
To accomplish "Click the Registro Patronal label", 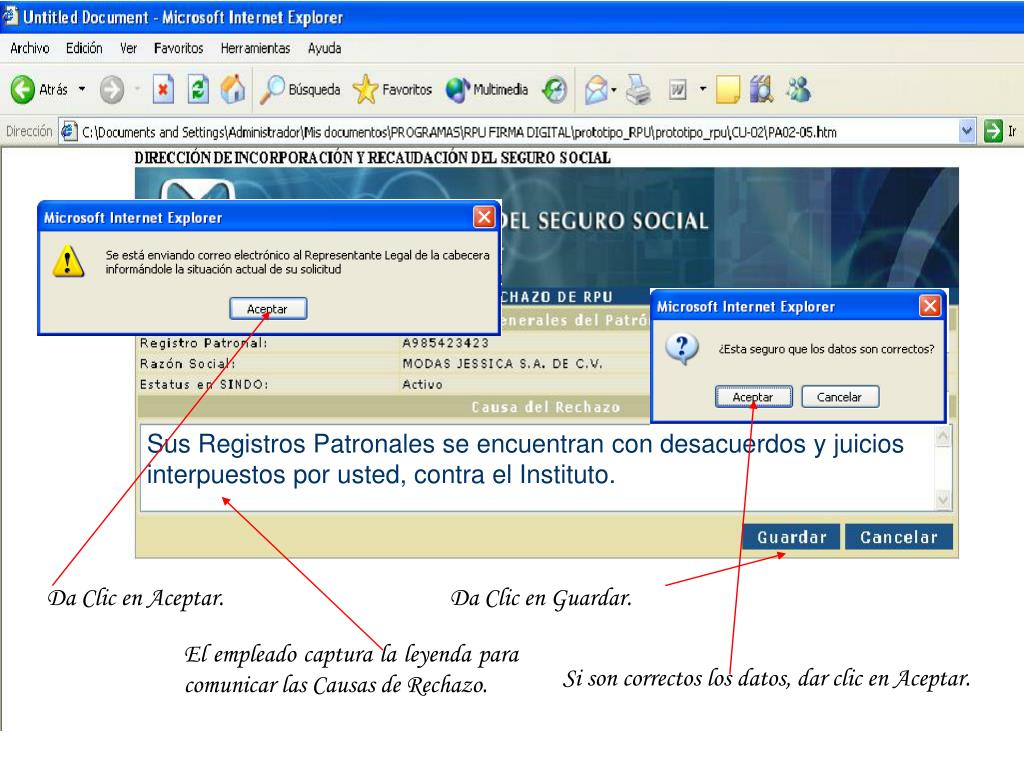I will click(x=204, y=344).
